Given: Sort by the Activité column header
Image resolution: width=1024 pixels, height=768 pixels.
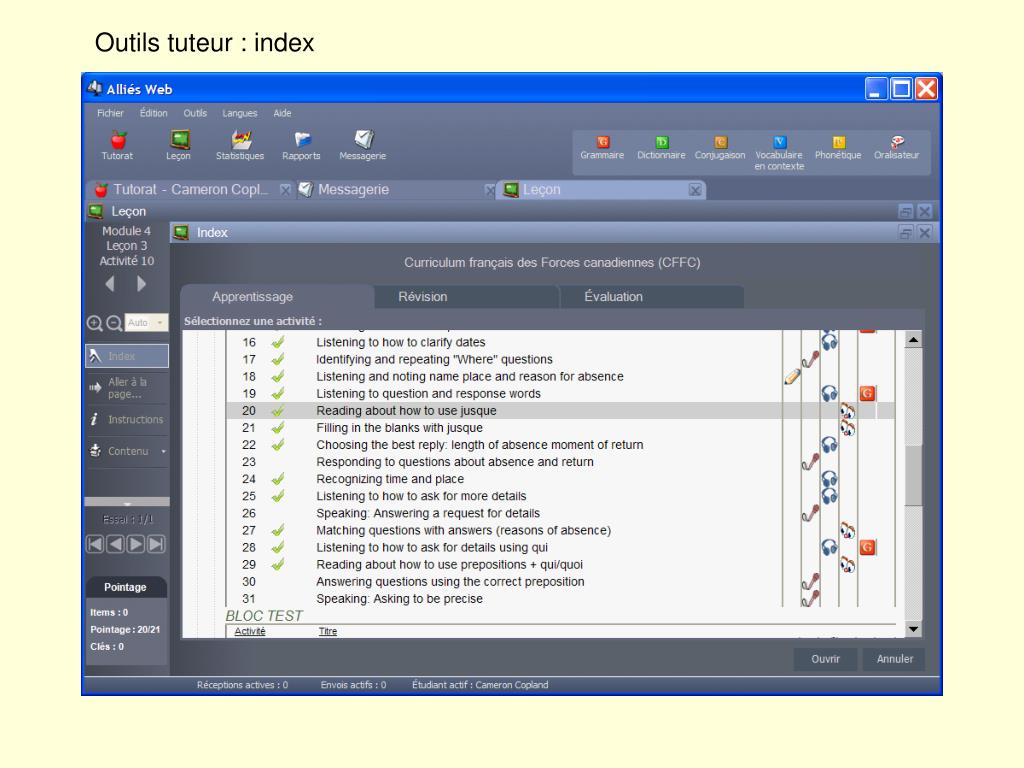Looking at the screenshot, I should tap(249, 631).
